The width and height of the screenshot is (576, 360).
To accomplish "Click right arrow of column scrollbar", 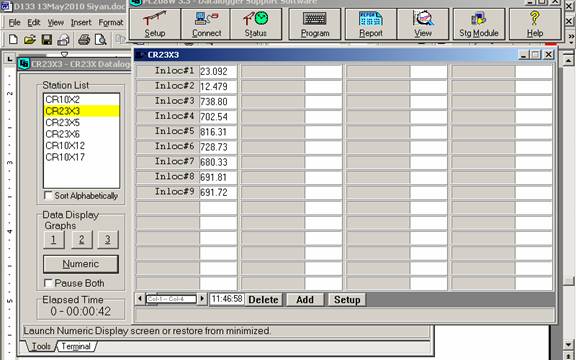I will [x=202, y=299].
